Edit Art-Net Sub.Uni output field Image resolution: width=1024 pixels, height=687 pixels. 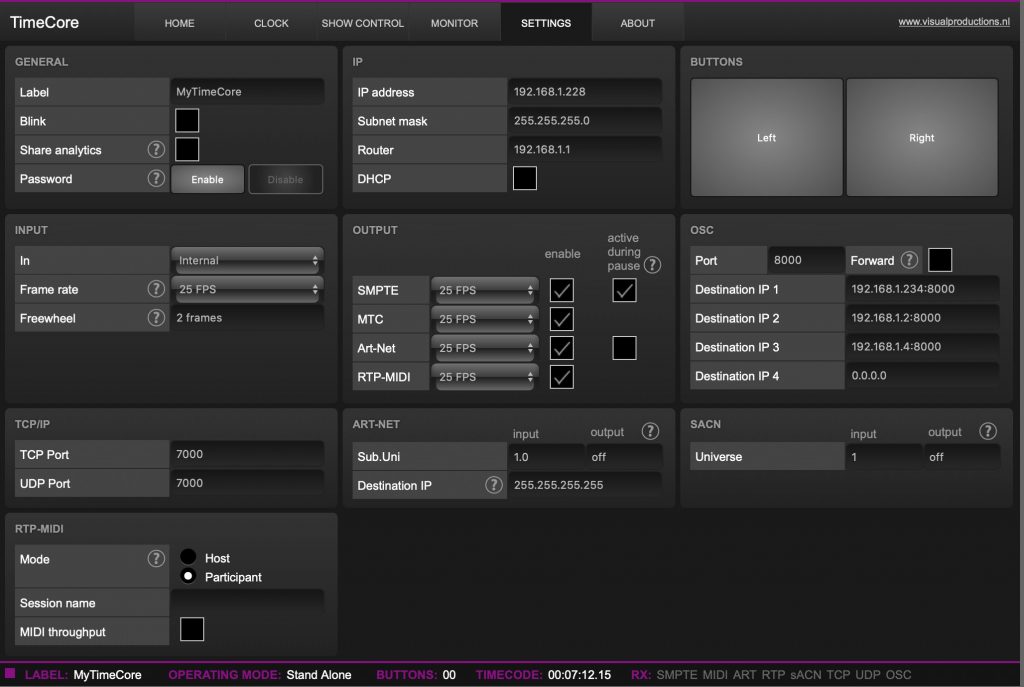[x=624, y=456]
